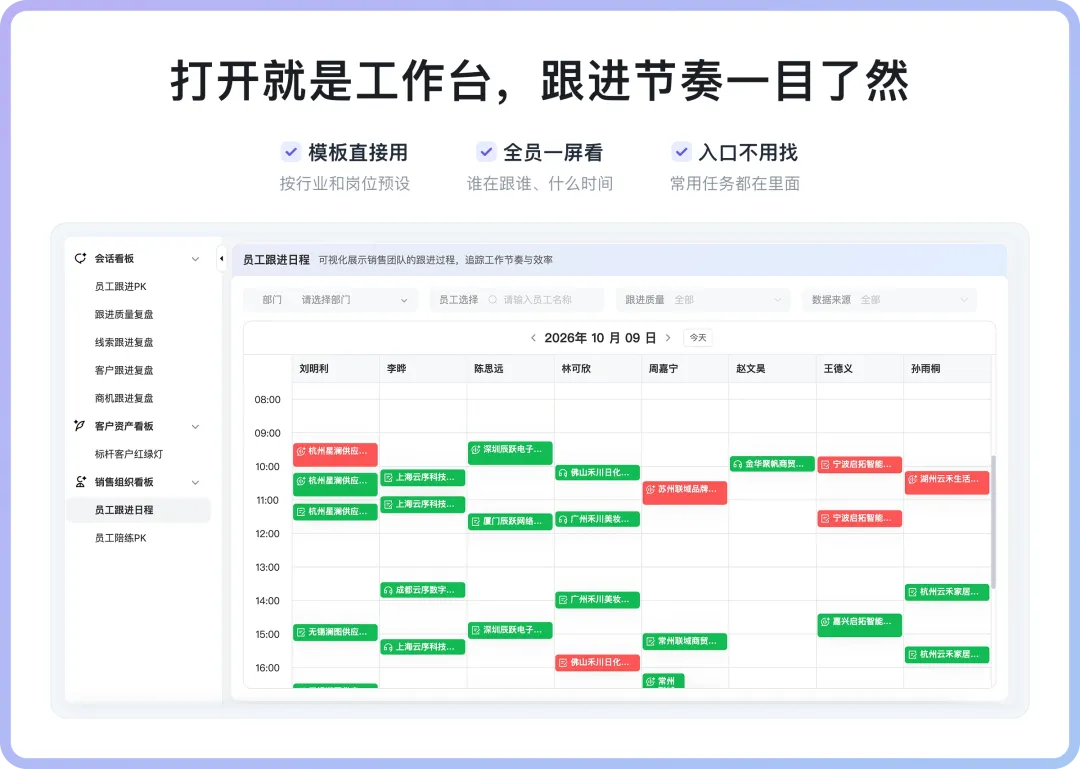Collapse the sidebar with the arrow handle
Screen dimensions: 1080x769
point(221,259)
